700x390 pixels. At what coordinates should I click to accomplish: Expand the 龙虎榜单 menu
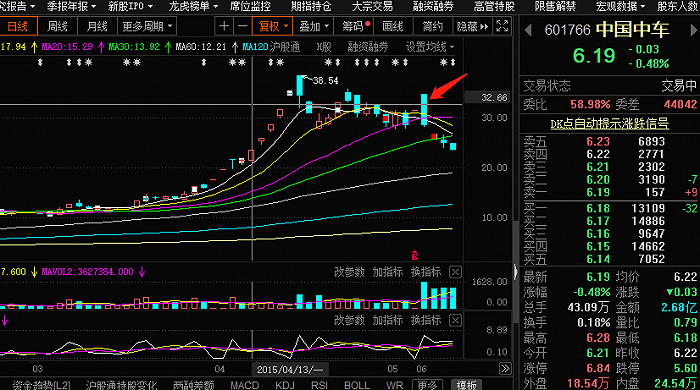[x=193, y=6]
